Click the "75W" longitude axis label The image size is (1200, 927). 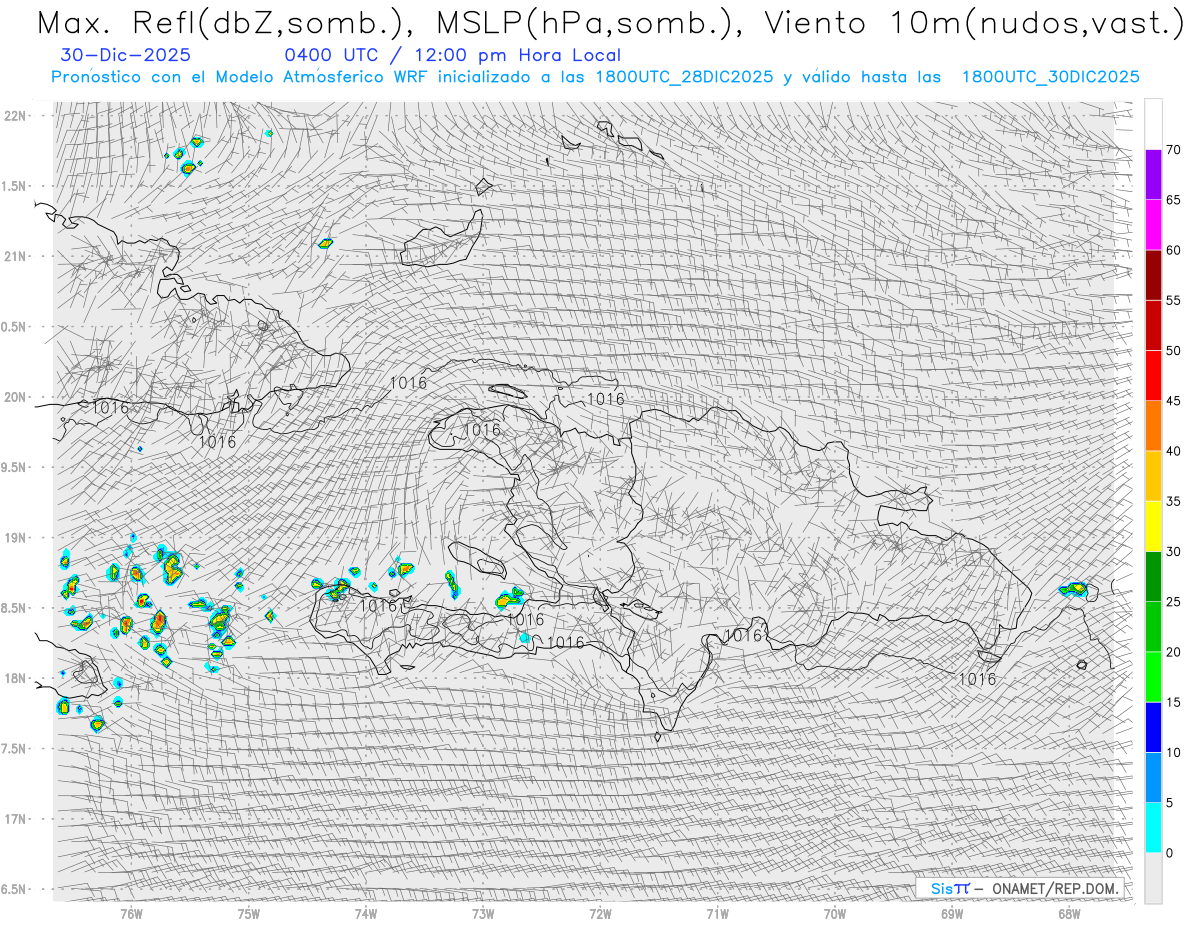(x=249, y=913)
